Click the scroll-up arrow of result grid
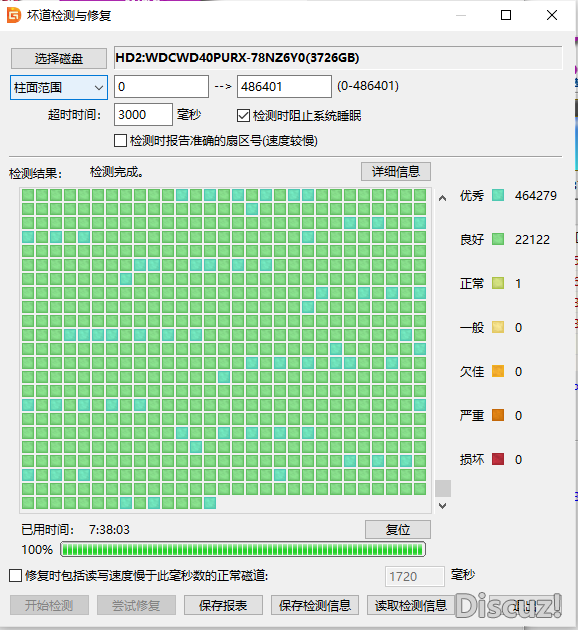The height and width of the screenshot is (630, 578). click(443, 198)
